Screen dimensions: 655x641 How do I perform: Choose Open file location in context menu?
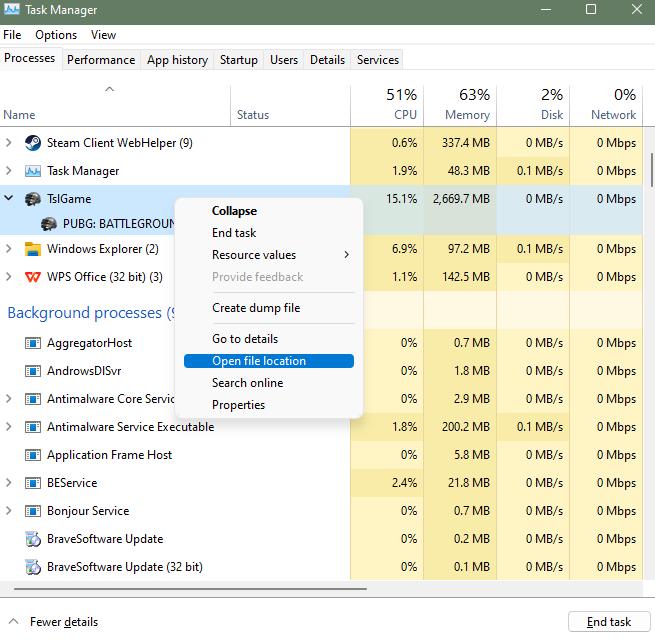click(259, 361)
